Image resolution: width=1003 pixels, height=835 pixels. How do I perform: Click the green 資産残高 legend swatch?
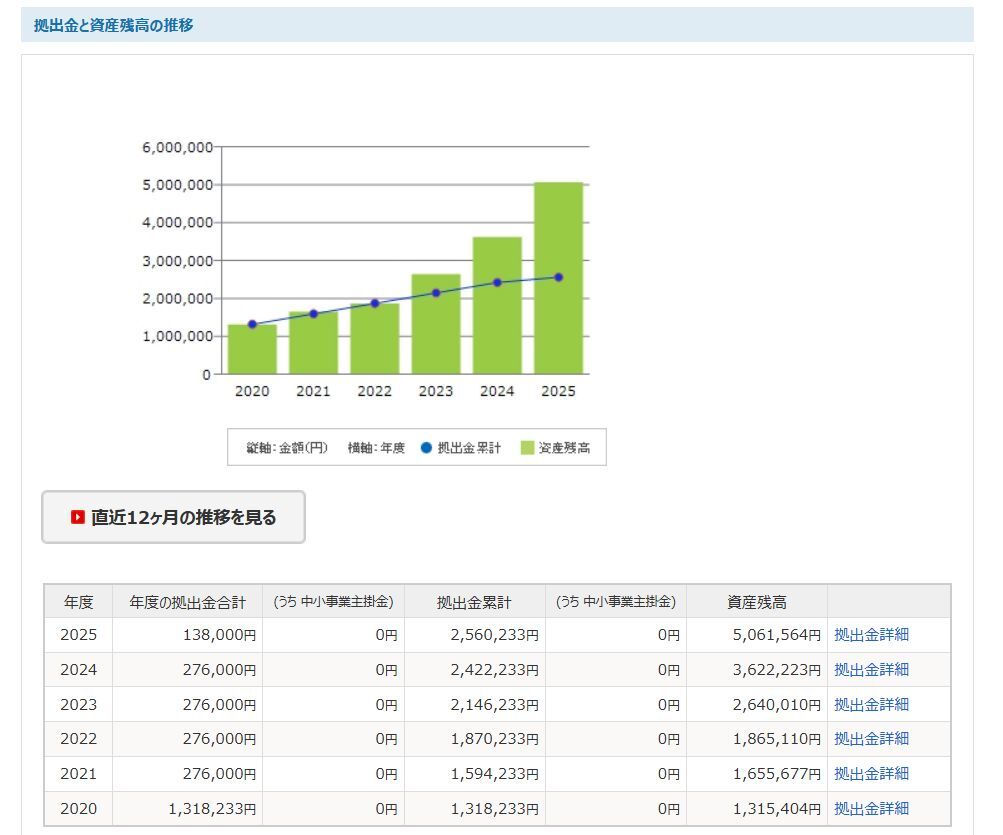(527, 448)
